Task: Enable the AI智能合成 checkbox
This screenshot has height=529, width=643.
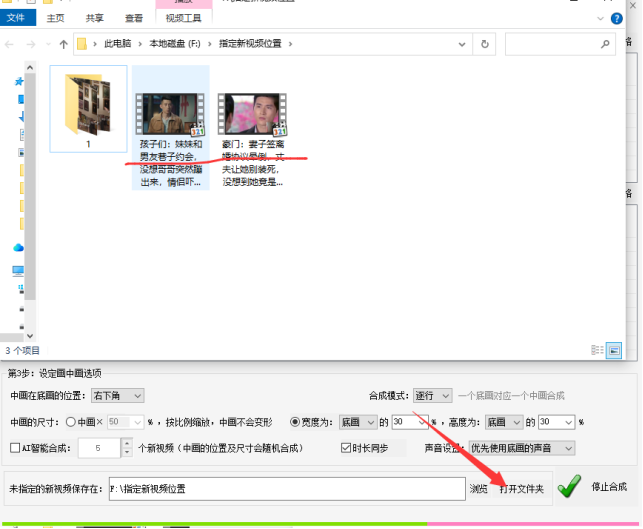Action: (15, 448)
